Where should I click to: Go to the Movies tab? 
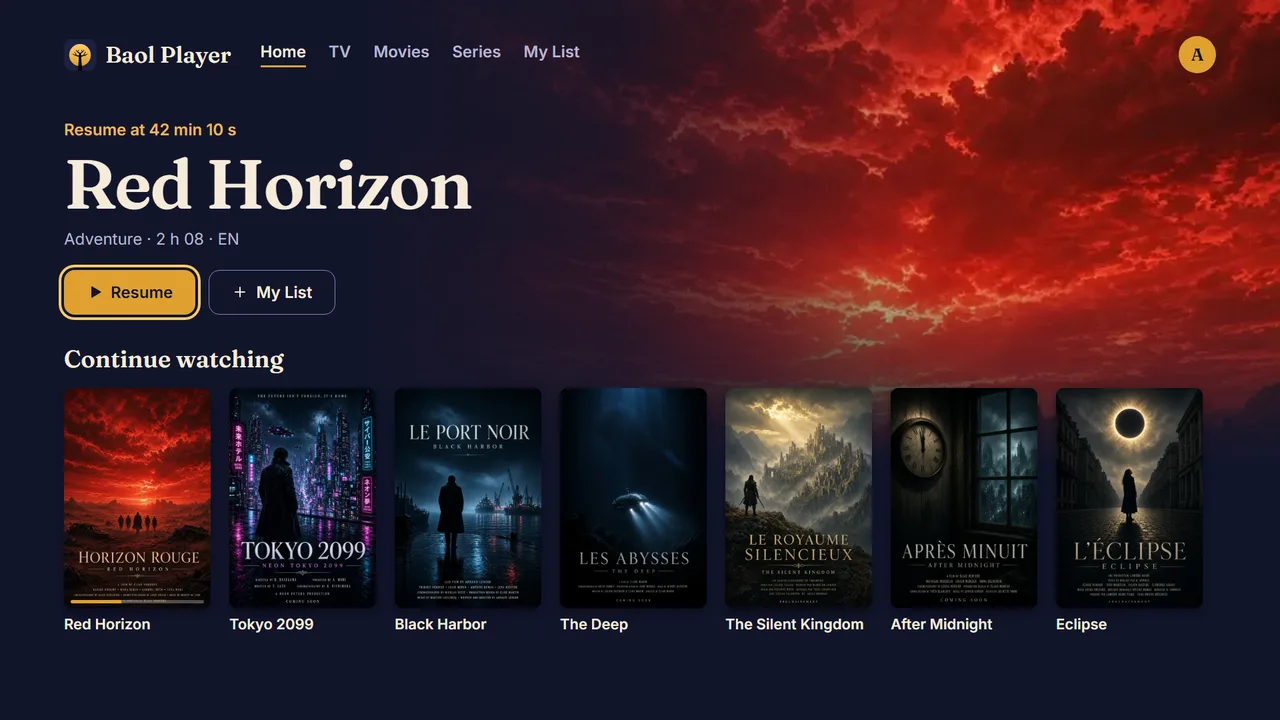click(x=401, y=52)
